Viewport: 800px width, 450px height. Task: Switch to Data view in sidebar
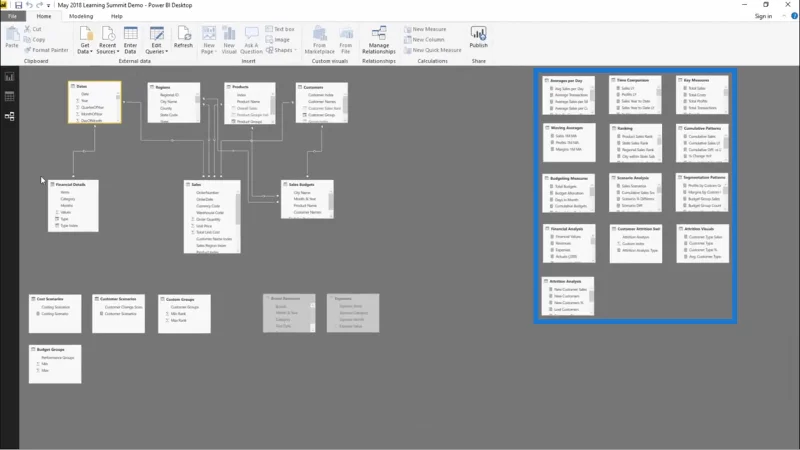[9, 96]
